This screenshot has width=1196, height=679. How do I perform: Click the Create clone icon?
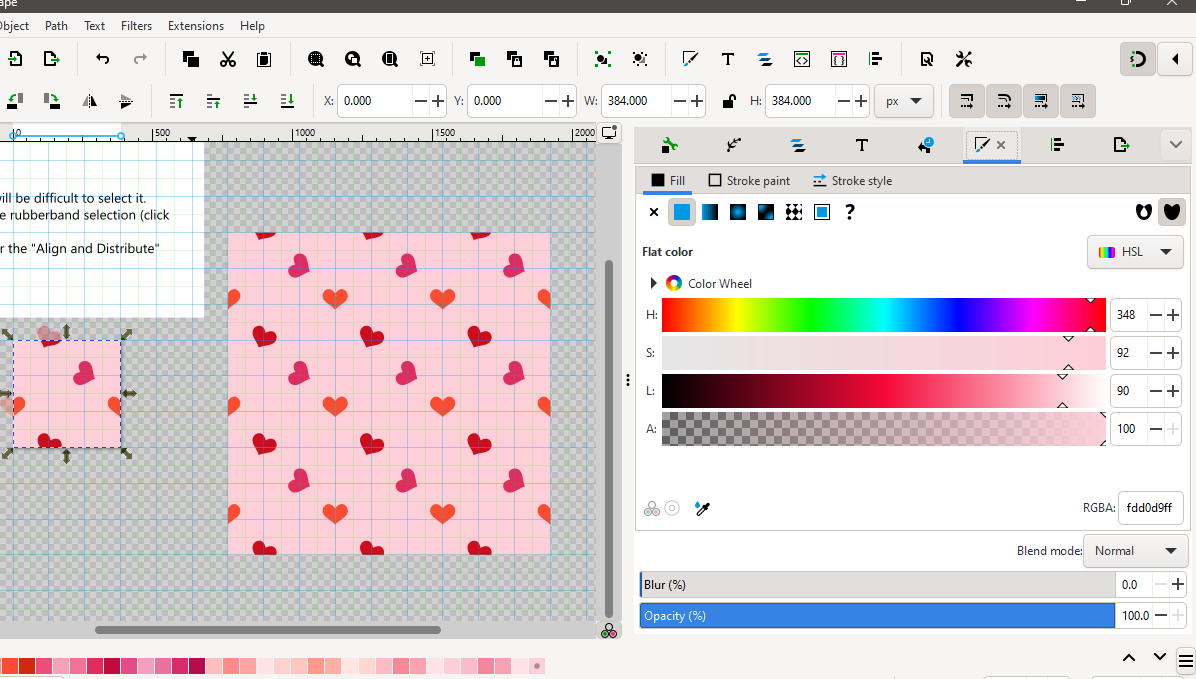[x=514, y=59]
